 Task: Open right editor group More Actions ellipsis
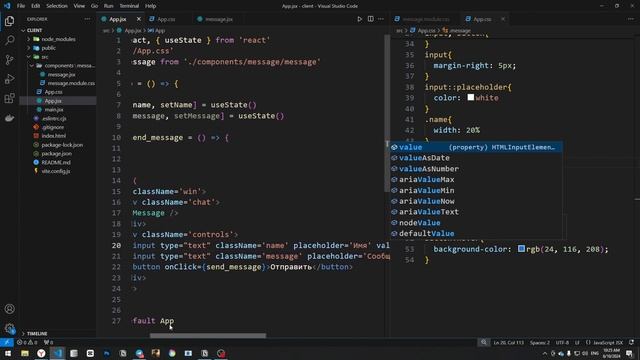[x=631, y=19]
